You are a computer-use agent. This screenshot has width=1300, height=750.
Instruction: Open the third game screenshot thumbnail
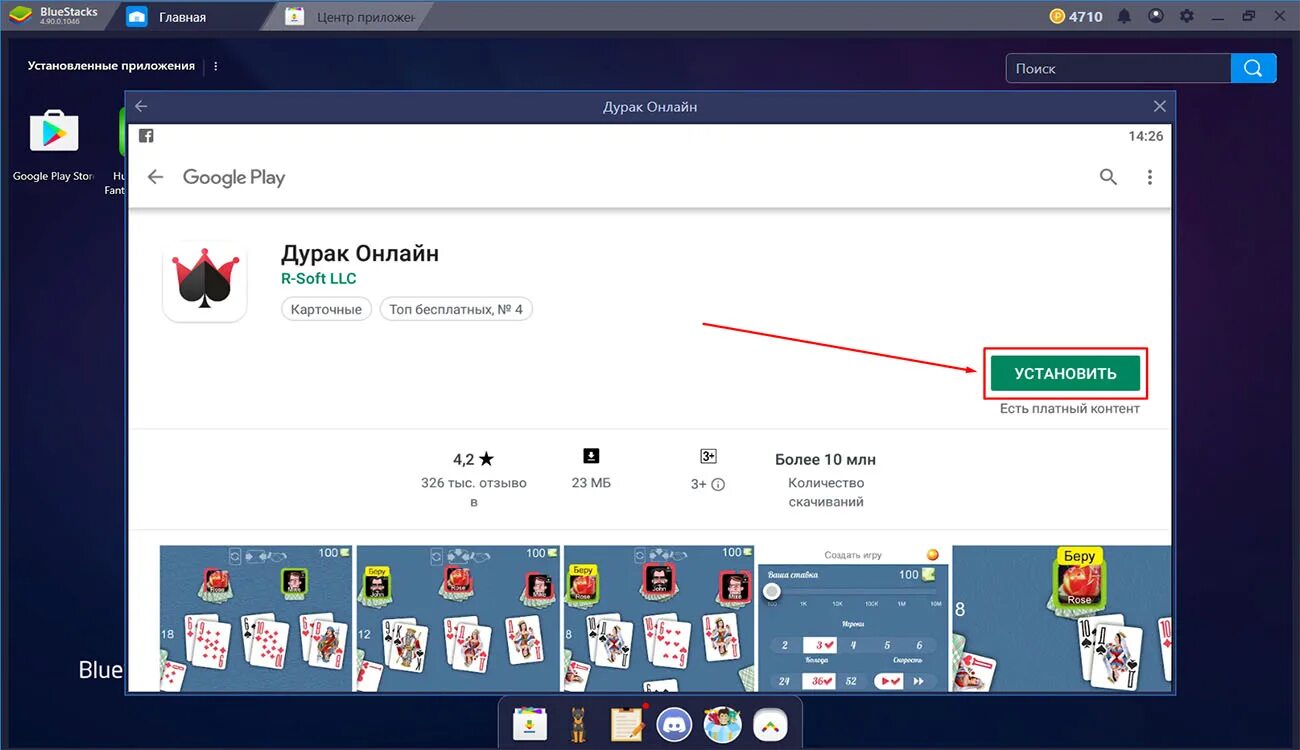pyautogui.click(x=659, y=618)
